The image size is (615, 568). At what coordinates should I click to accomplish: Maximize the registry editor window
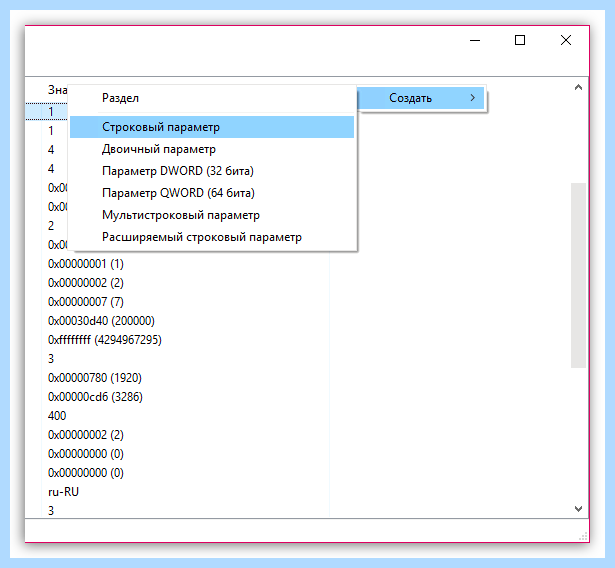pyautogui.click(x=520, y=40)
